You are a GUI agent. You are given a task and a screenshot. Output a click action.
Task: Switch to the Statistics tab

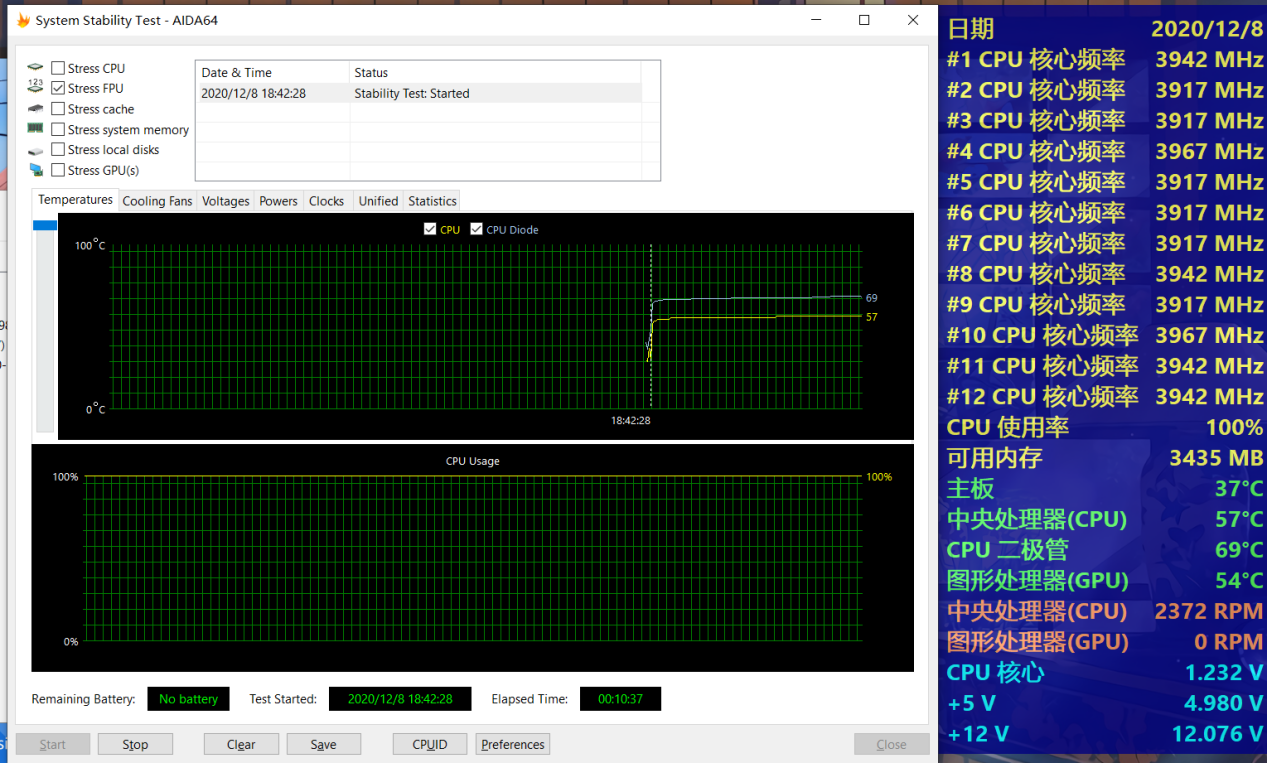pos(432,201)
